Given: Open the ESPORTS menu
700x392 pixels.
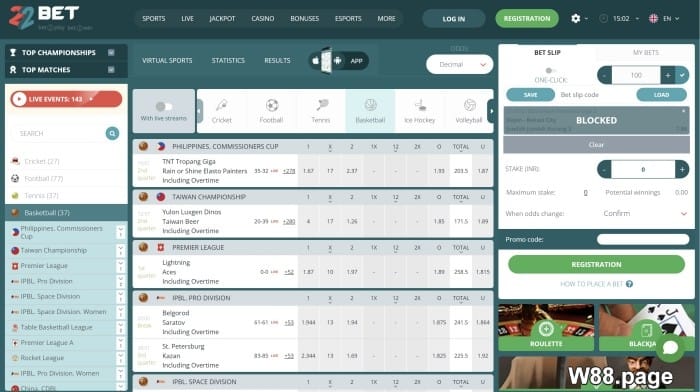Looking at the screenshot, I should (348, 19).
